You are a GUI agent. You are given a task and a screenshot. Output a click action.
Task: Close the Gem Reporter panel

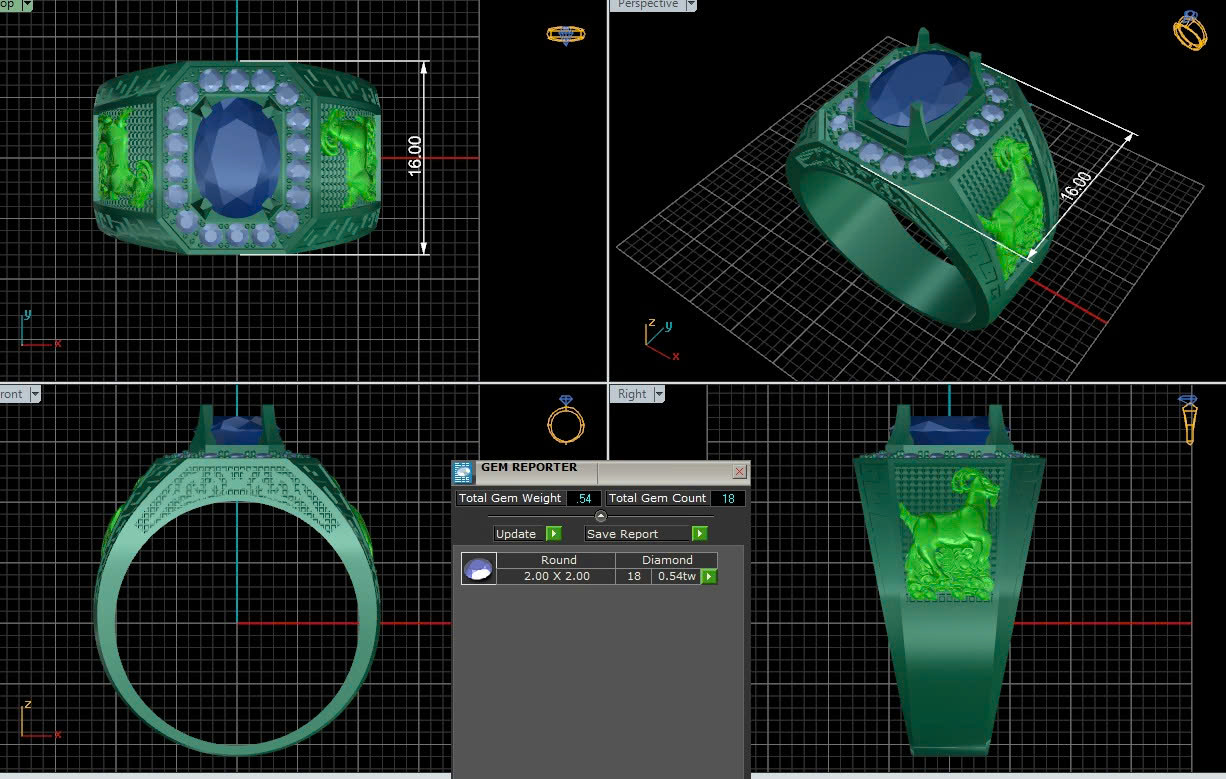(x=739, y=471)
